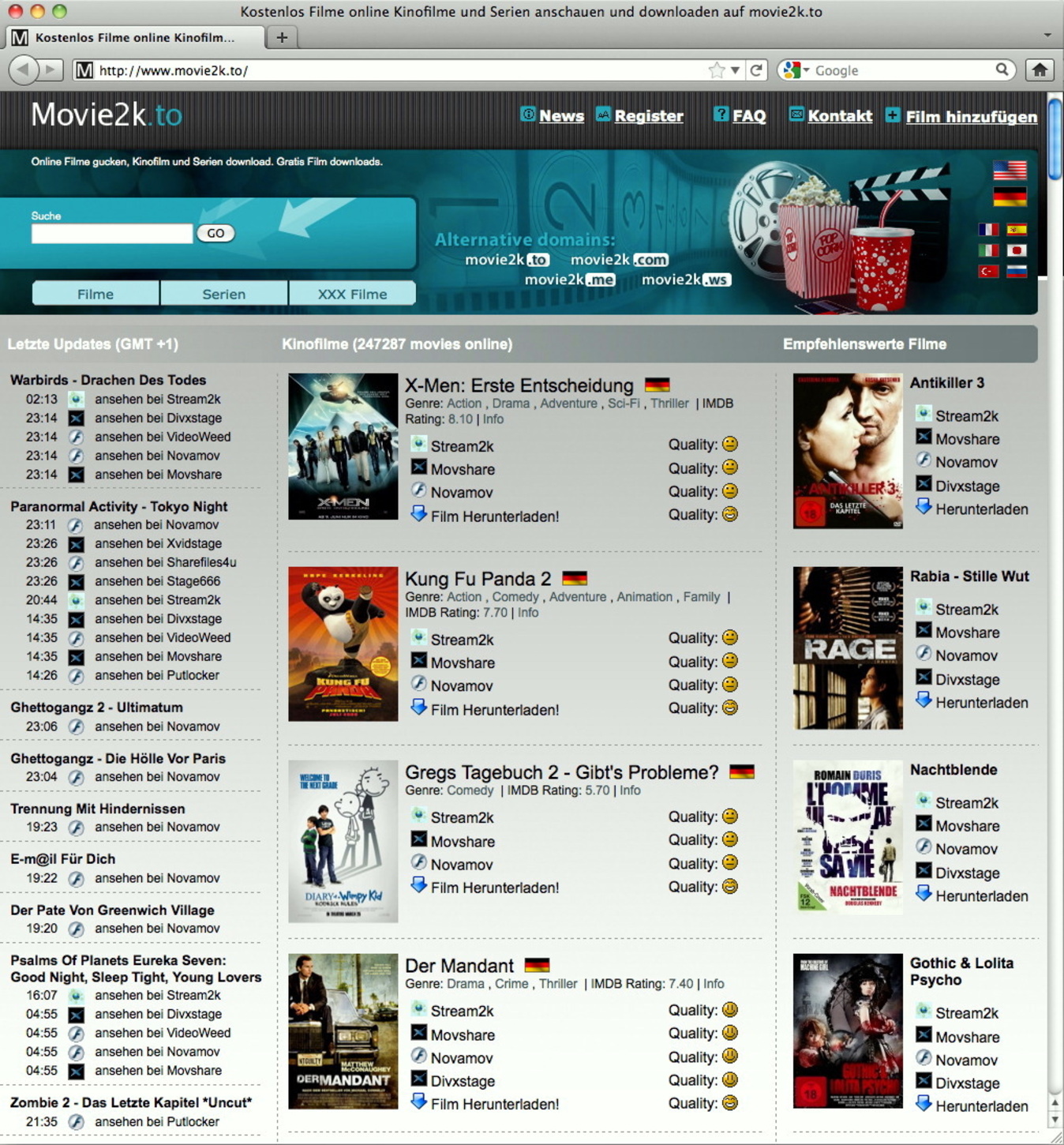
Task: Select the French flag language icon
Action: tap(988, 230)
